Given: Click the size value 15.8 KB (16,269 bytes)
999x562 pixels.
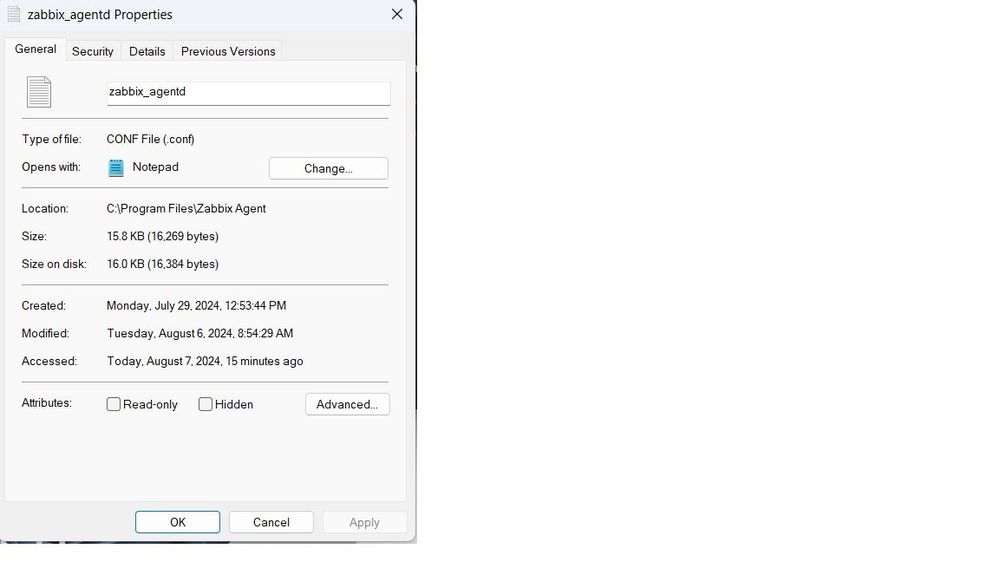Looking at the screenshot, I should [162, 236].
